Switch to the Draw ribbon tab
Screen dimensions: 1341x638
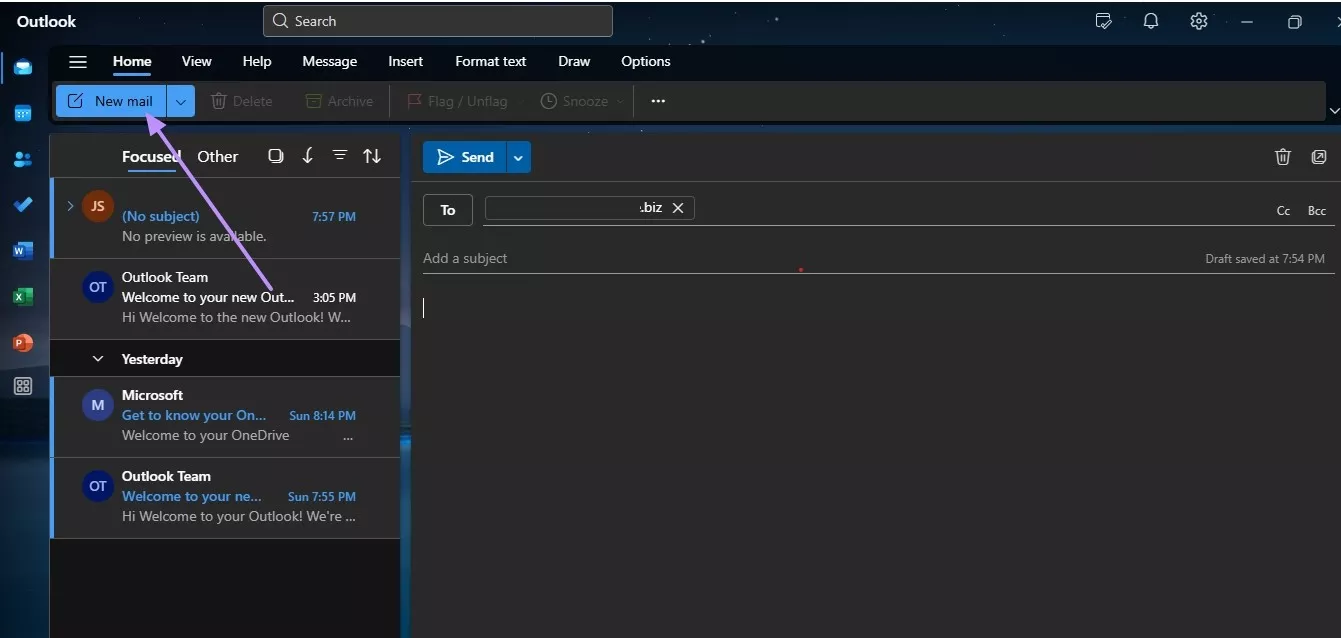point(573,61)
